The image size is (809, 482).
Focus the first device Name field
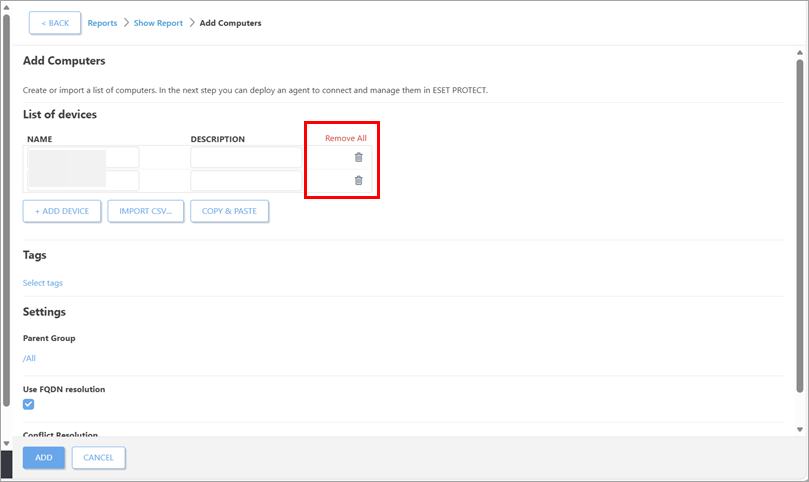point(82,158)
